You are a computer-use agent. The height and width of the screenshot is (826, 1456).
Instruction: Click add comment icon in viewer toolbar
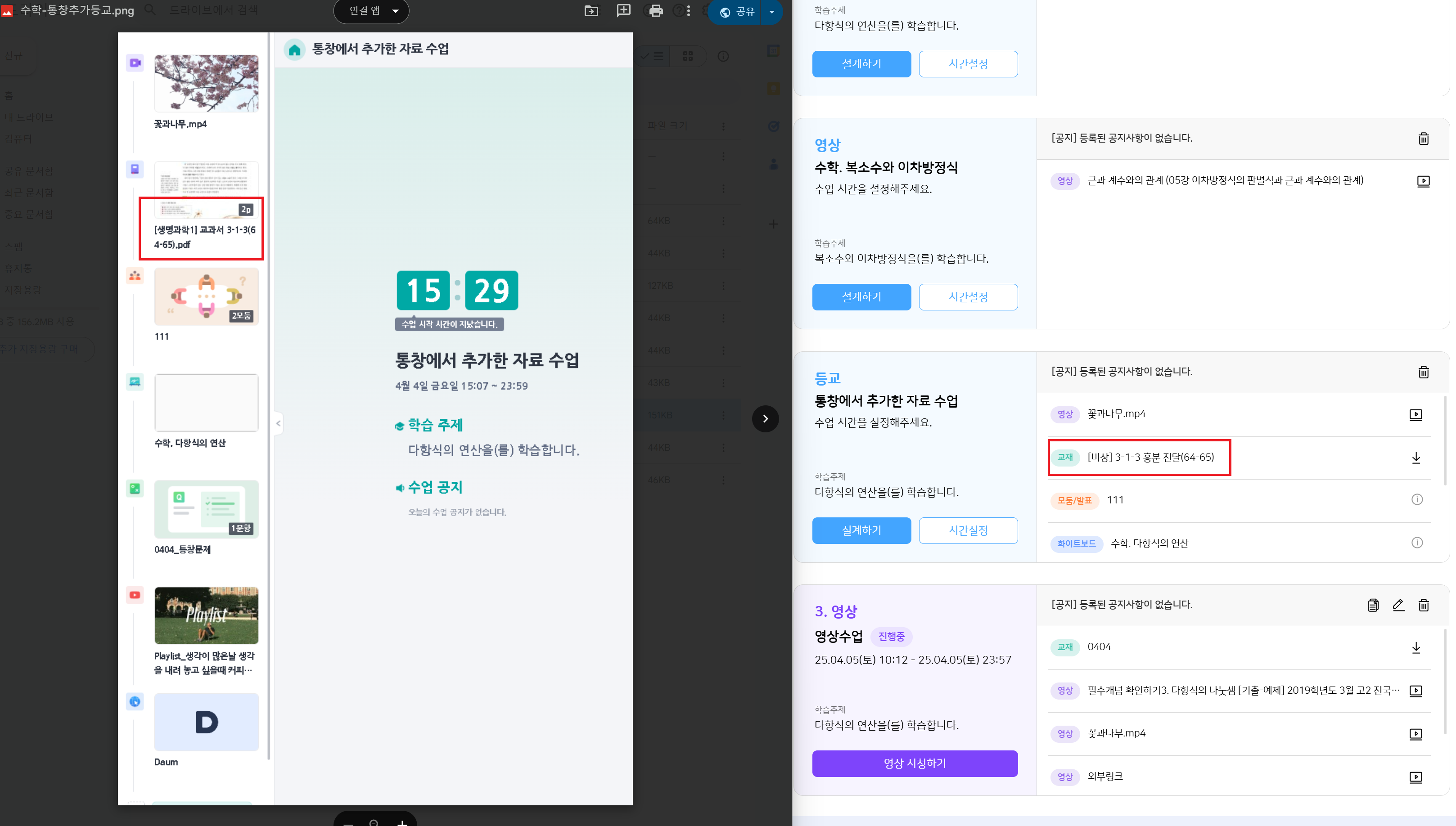(624, 11)
